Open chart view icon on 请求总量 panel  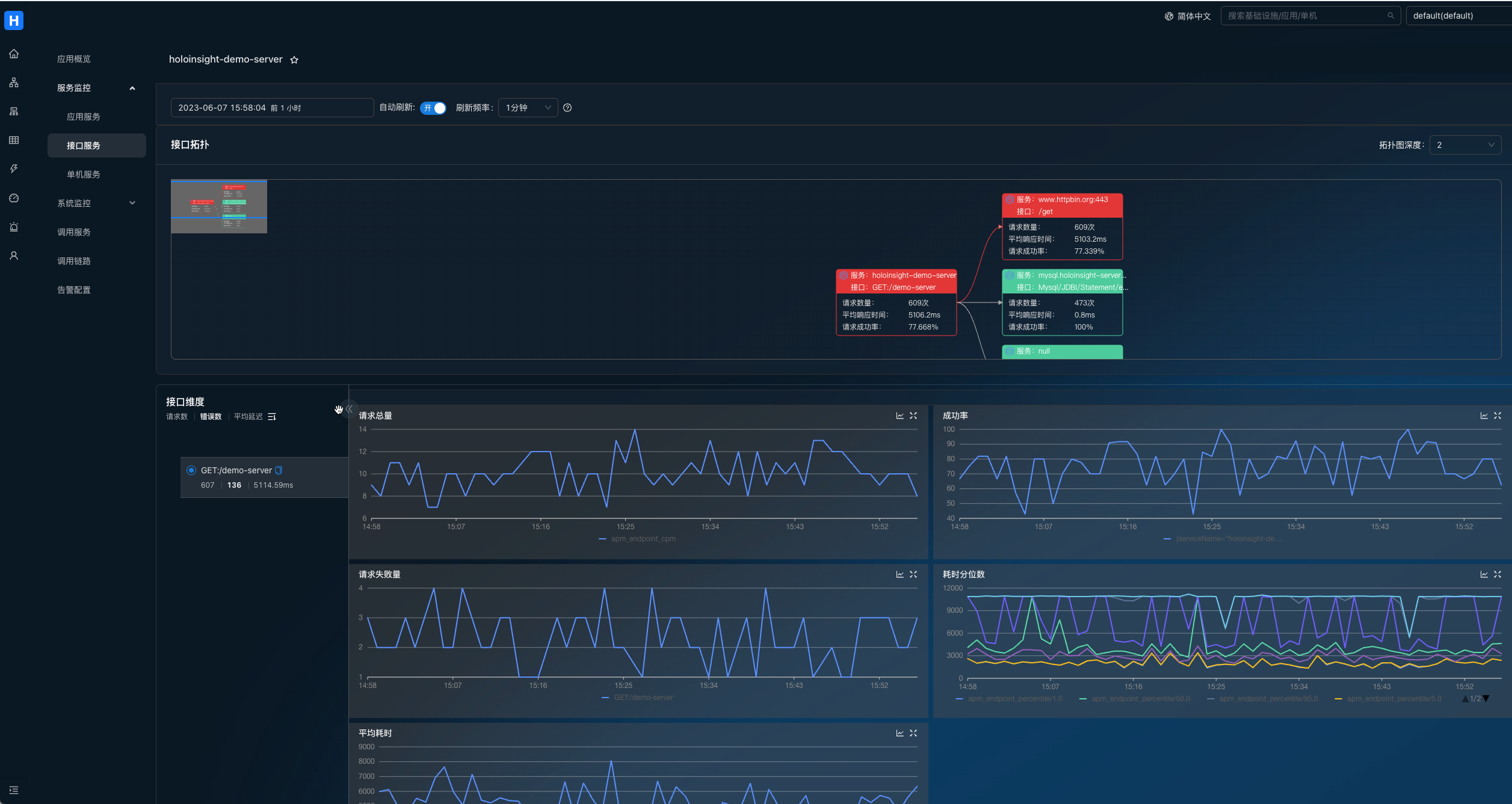(900, 416)
